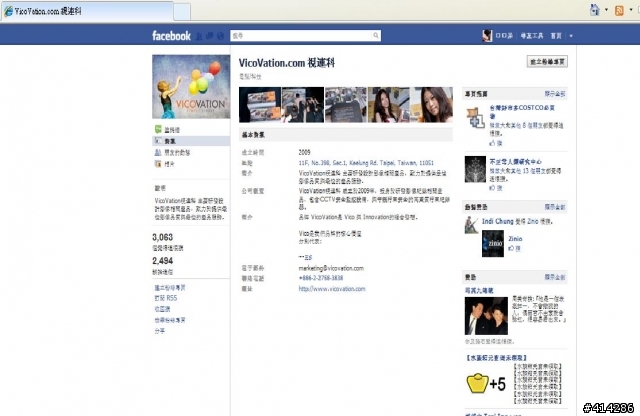Image resolution: width=640 pixels, height=416 pixels.
Task: Click the Zinio logo thumbnail
Action: 493,244
